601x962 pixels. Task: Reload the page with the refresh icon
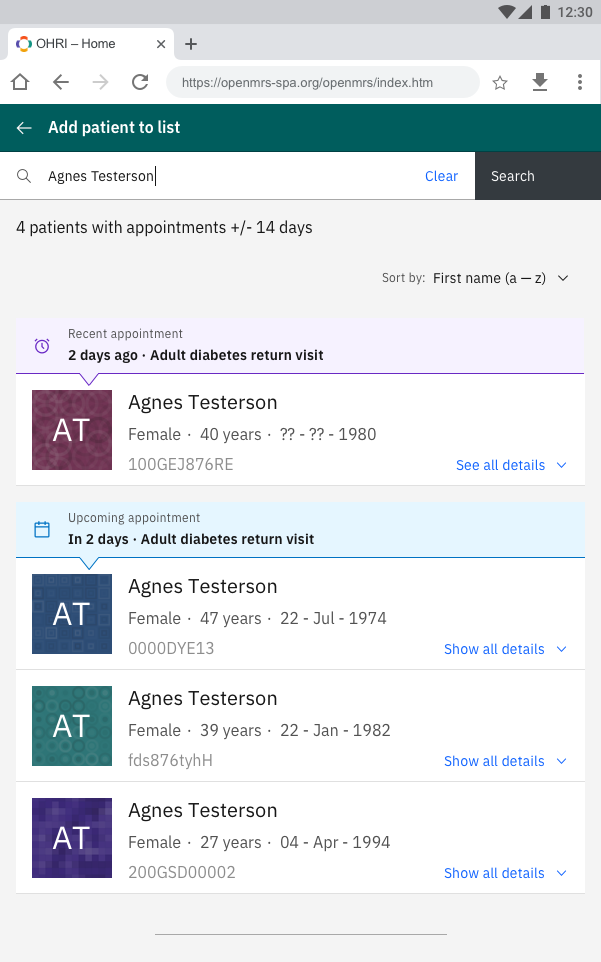coord(140,83)
